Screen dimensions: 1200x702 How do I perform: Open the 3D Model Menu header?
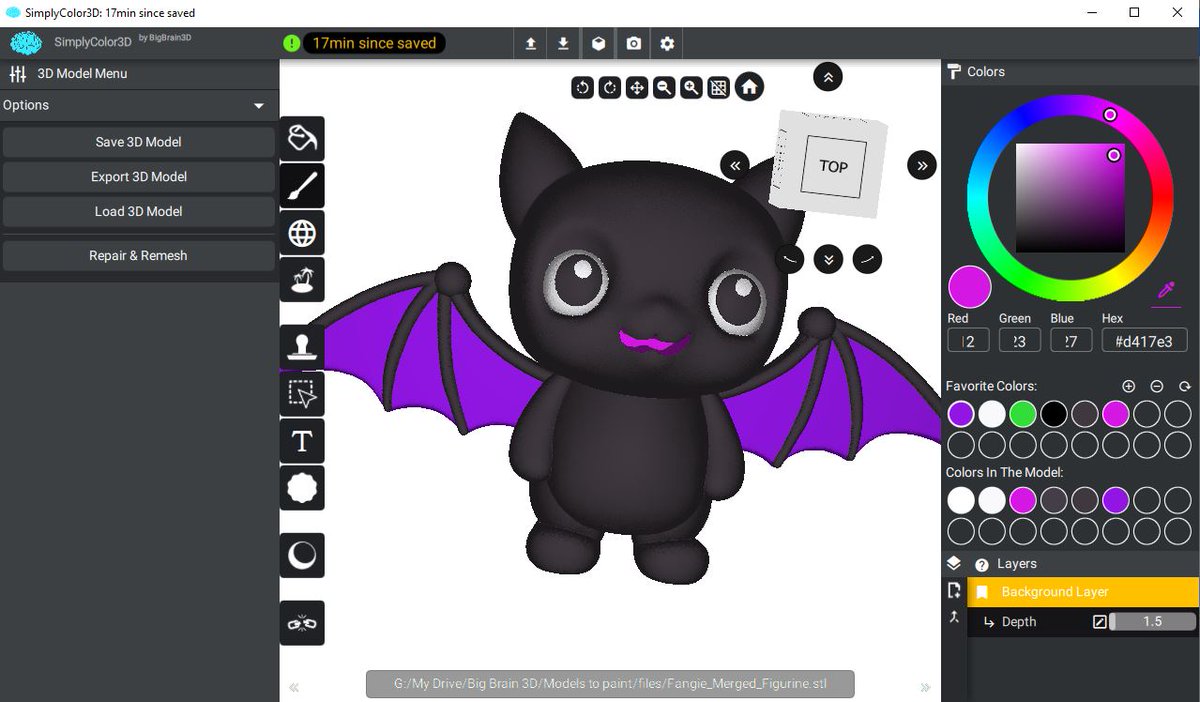tap(139, 73)
